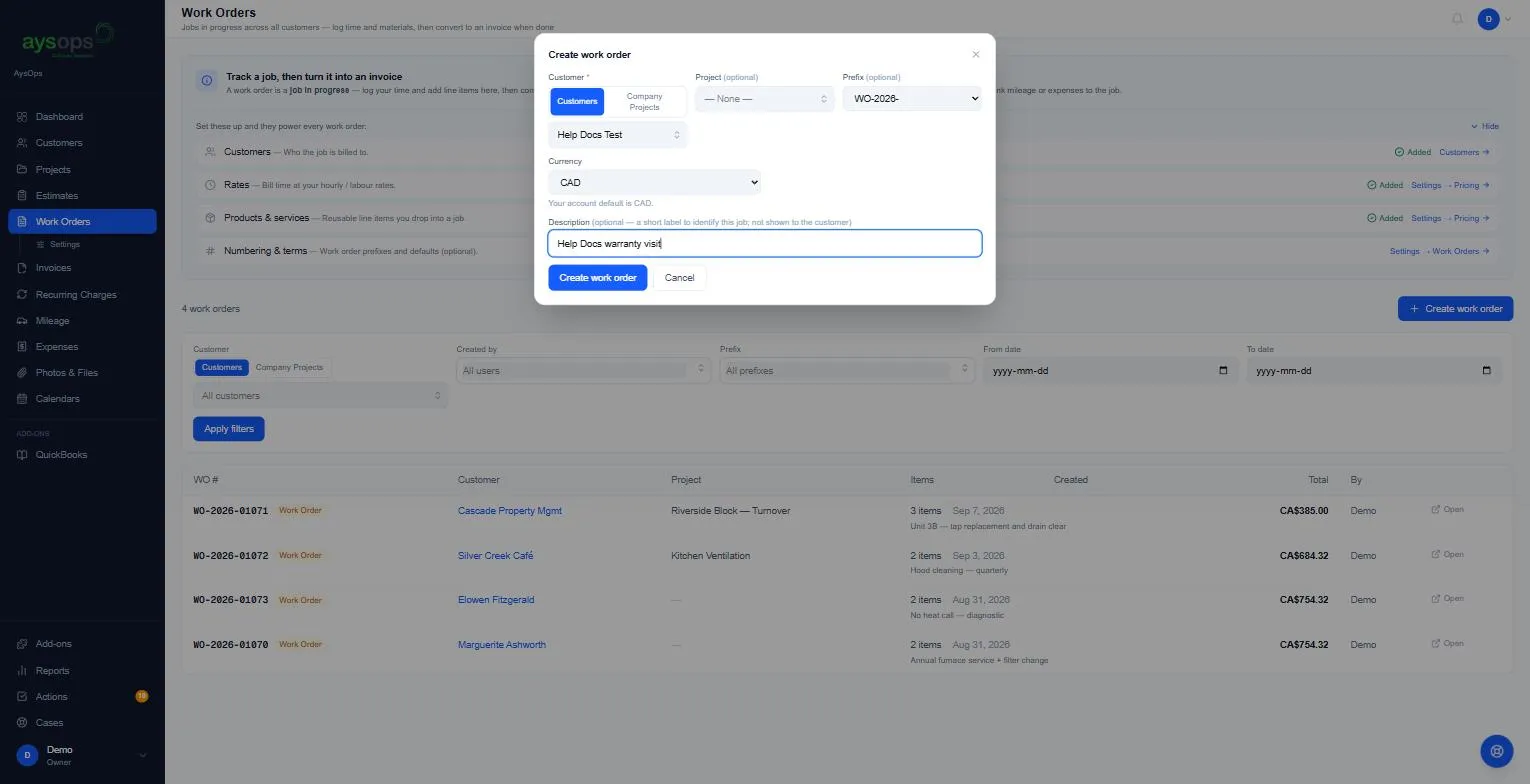Cancel the work order dialog
Image resolution: width=1530 pixels, height=784 pixels.
click(679, 278)
